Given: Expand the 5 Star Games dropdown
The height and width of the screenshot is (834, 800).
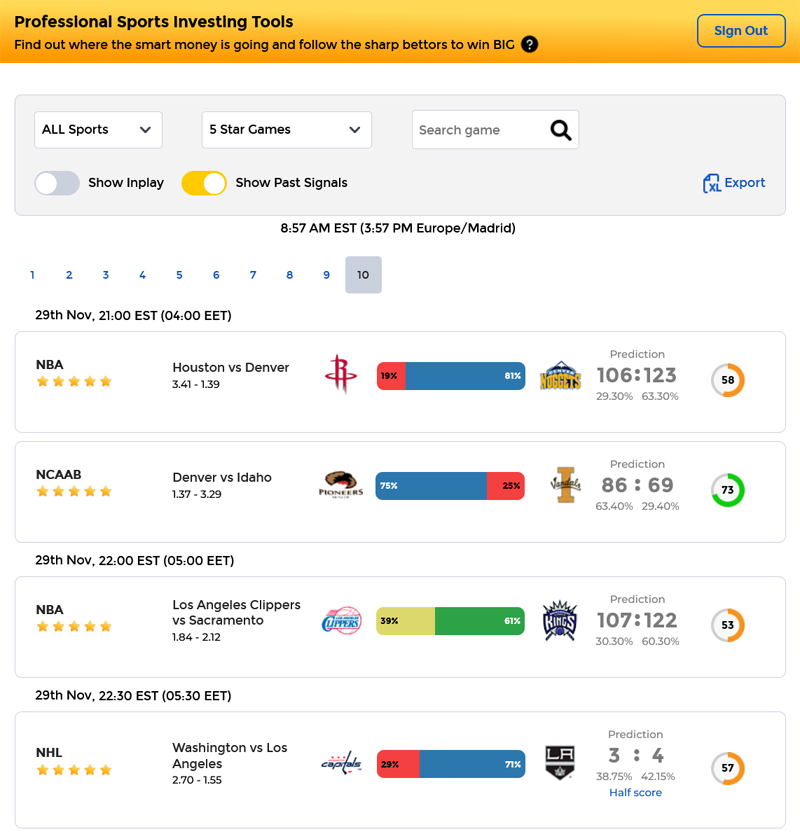Looking at the screenshot, I should coord(286,130).
